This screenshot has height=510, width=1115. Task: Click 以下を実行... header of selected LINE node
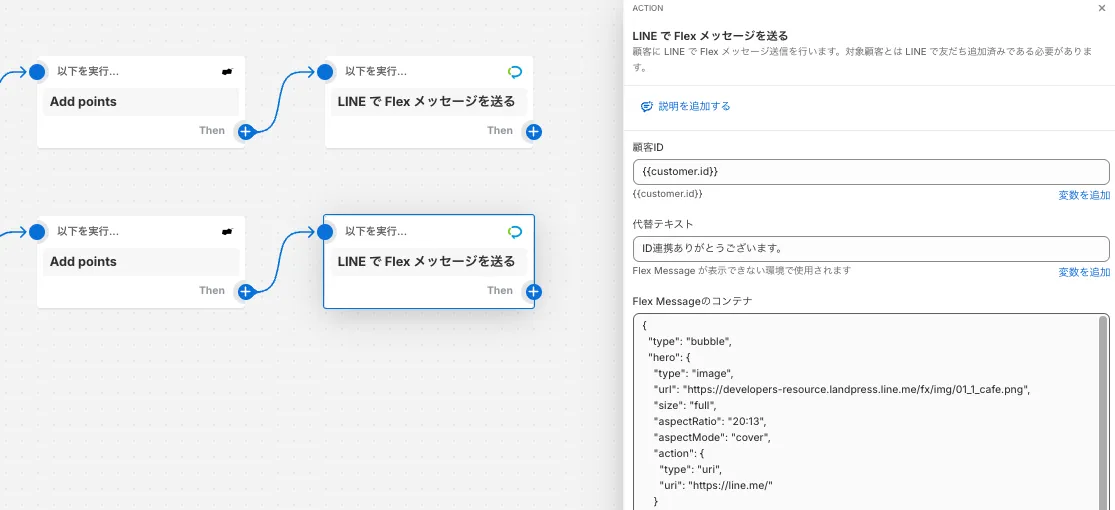pyautogui.click(x=375, y=232)
